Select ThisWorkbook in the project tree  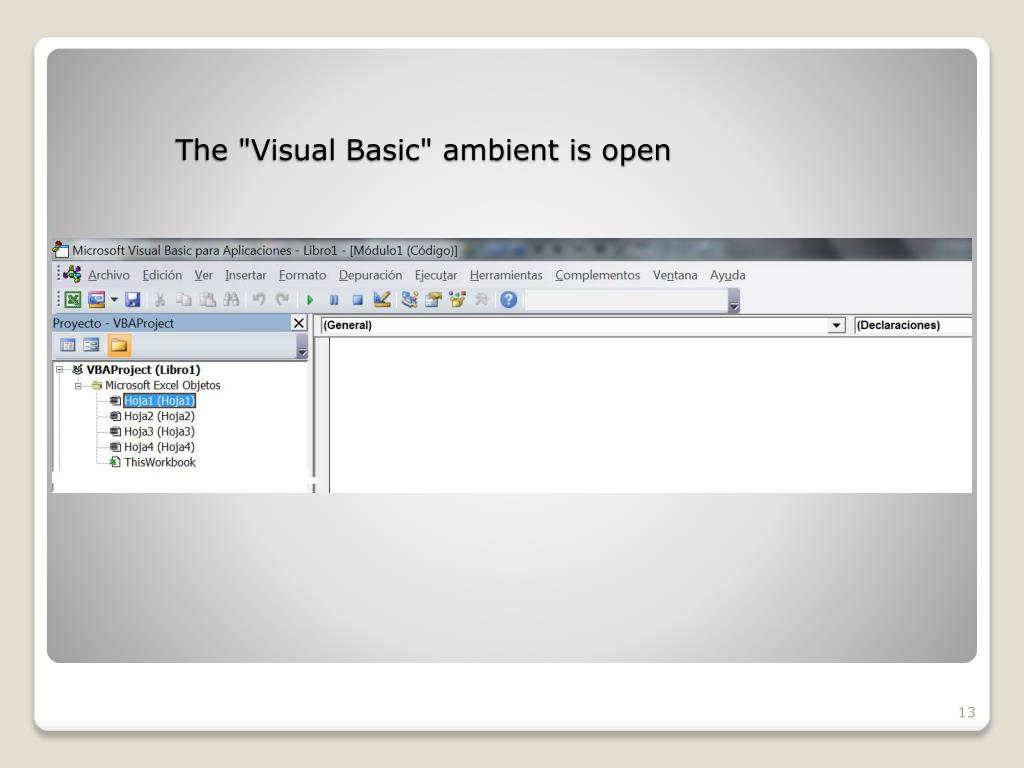(x=160, y=462)
